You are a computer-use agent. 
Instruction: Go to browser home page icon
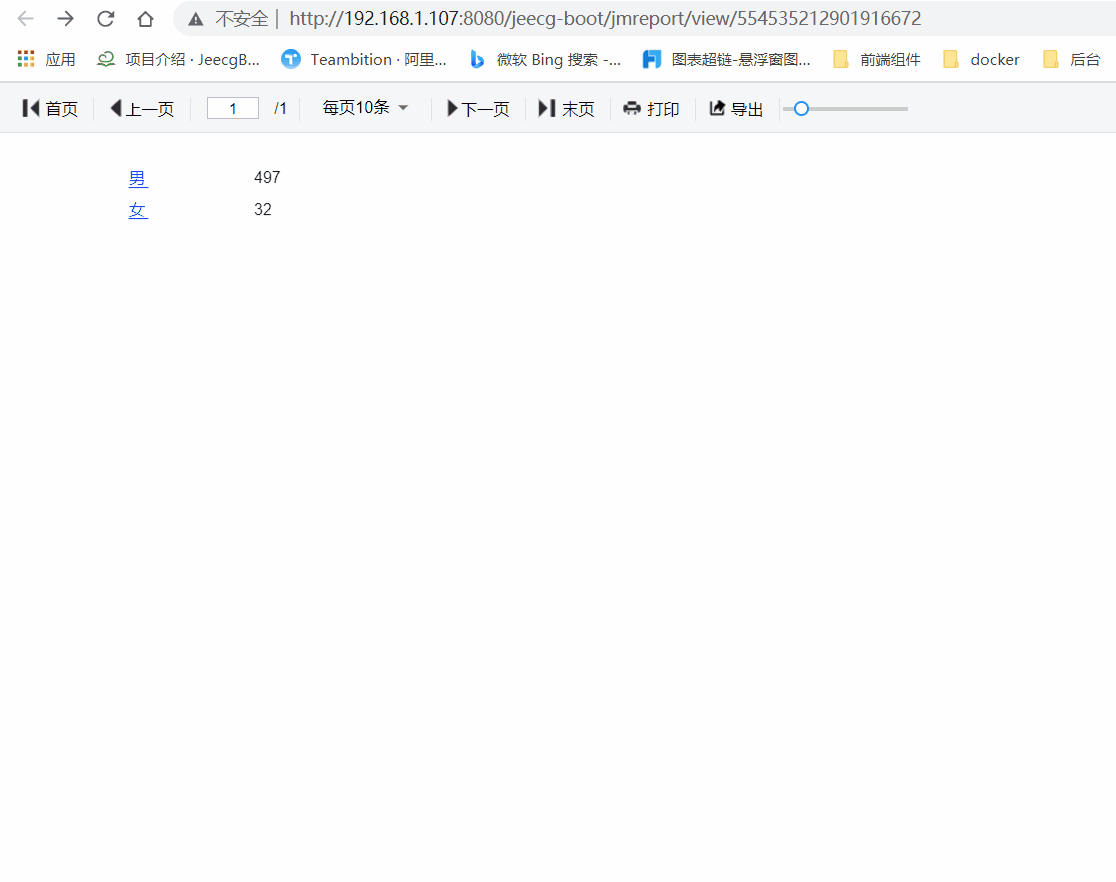coord(145,19)
